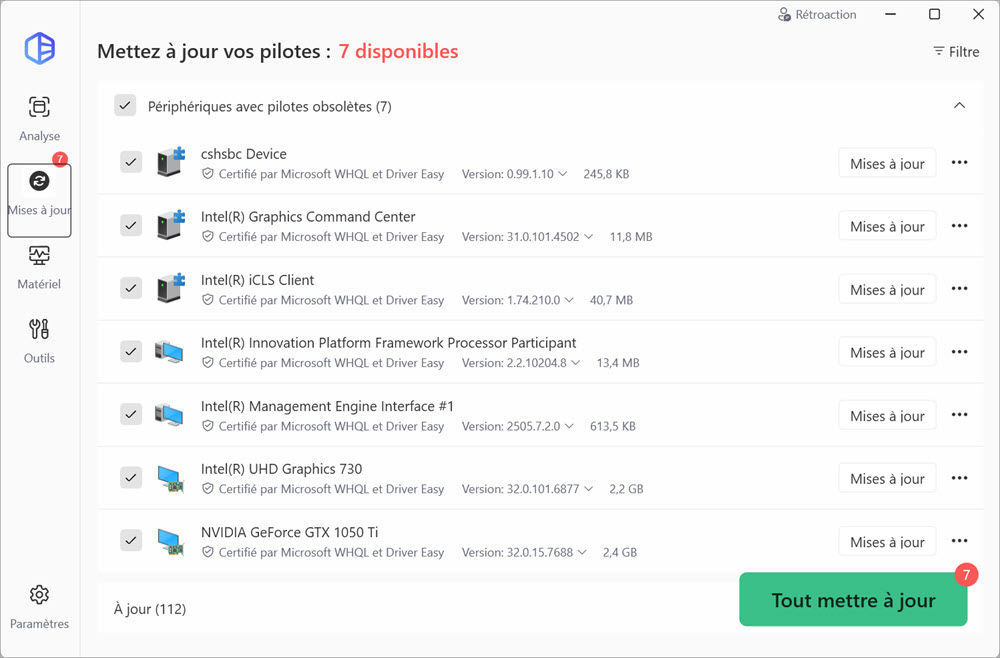Click the Tout mettre à jour button
Image resolution: width=1000 pixels, height=658 pixels.
pos(853,600)
